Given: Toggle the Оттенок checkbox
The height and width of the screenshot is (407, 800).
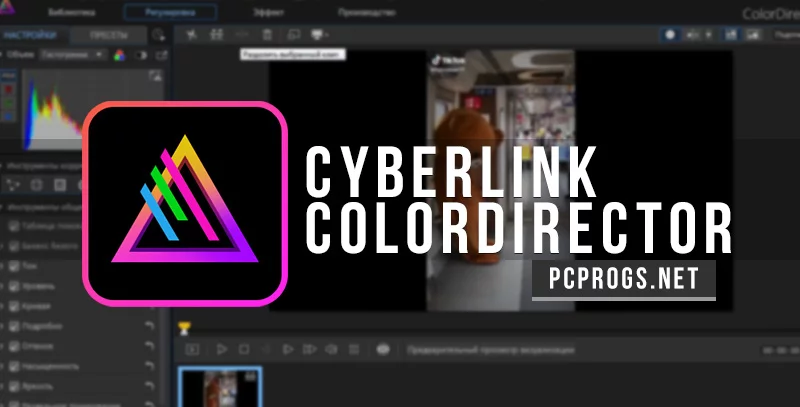Looking at the screenshot, I should [x=14, y=346].
